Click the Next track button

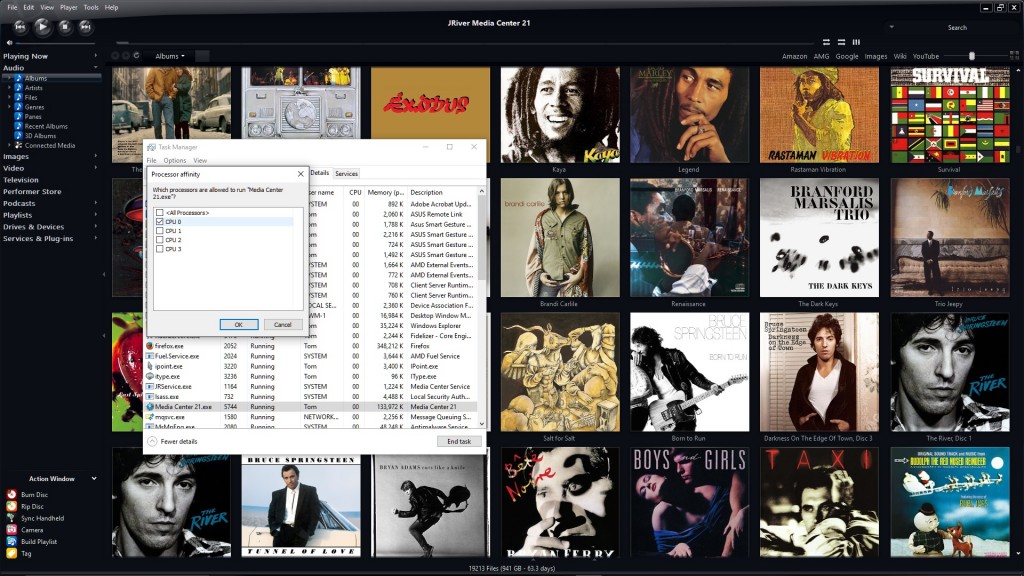pyautogui.click(x=86, y=27)
